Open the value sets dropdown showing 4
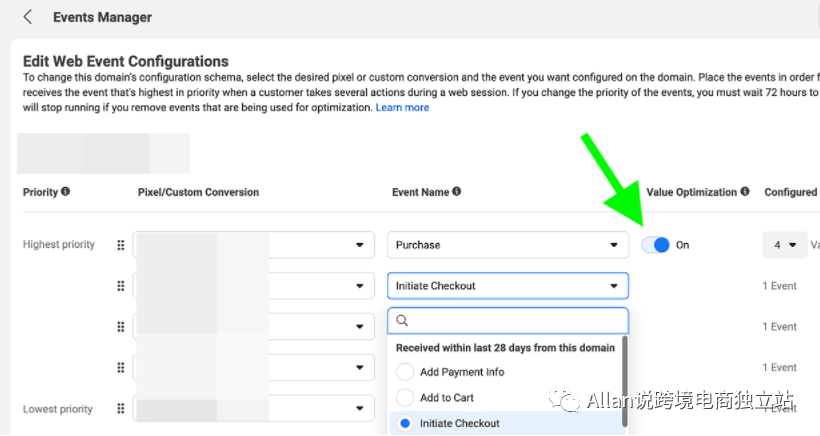This screenshot has width=820, height=436. point(784,245)
